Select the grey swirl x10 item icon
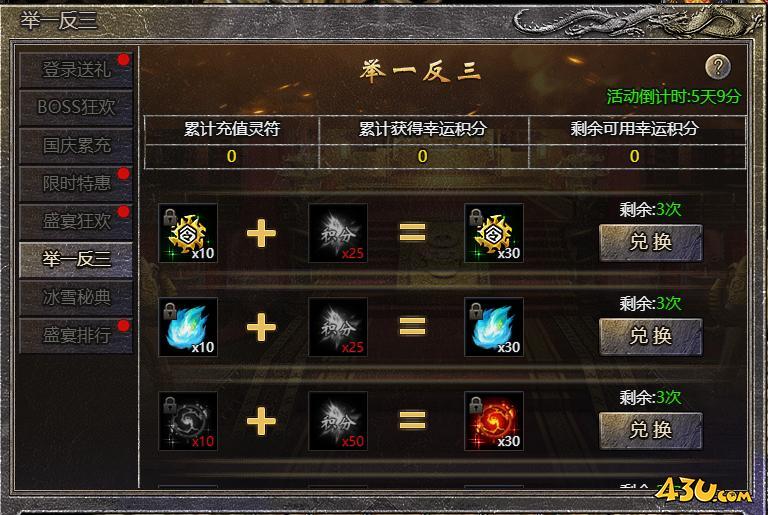Screen dimensions: 768x515 (188, 421)
